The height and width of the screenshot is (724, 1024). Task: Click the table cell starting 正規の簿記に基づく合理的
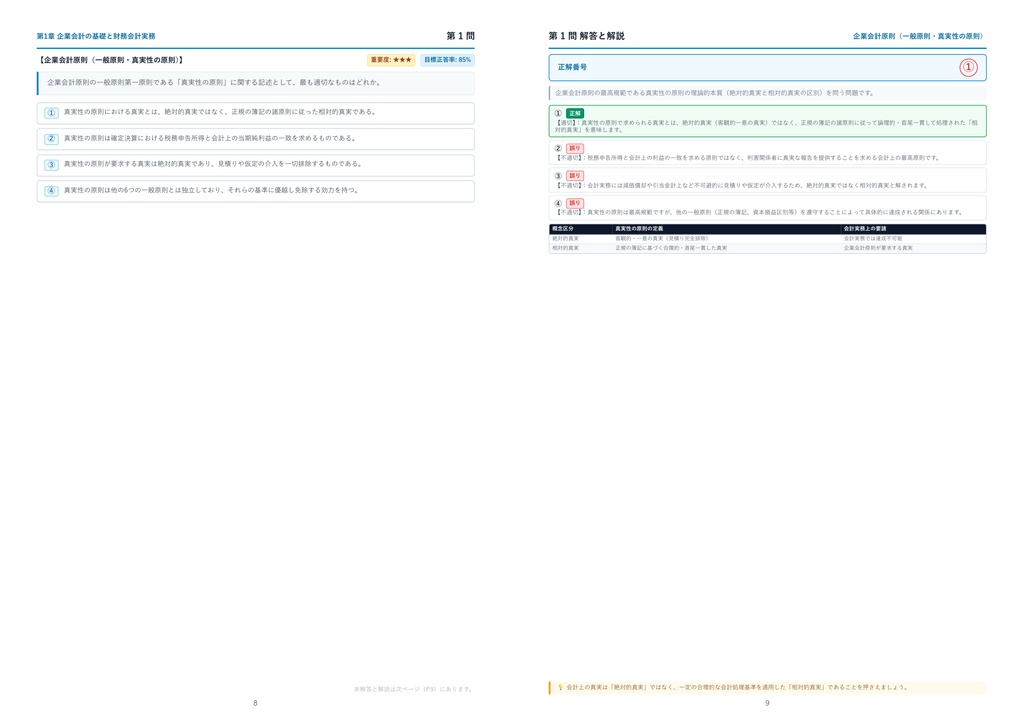671,248
